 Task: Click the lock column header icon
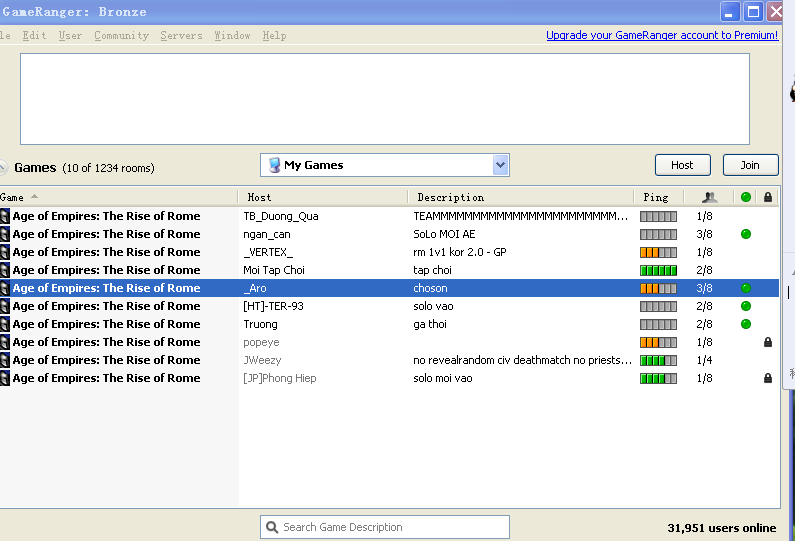coord(767,197)
